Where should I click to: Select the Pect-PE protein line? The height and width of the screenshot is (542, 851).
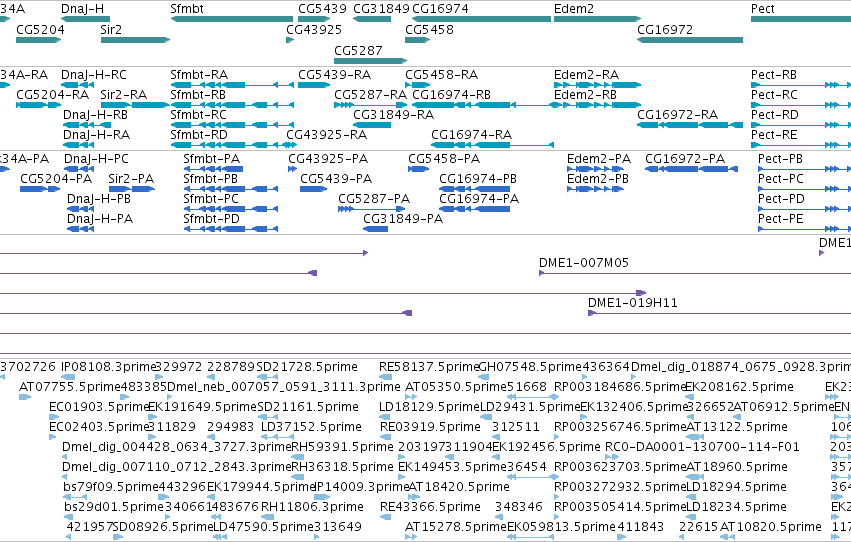point(804,229)
